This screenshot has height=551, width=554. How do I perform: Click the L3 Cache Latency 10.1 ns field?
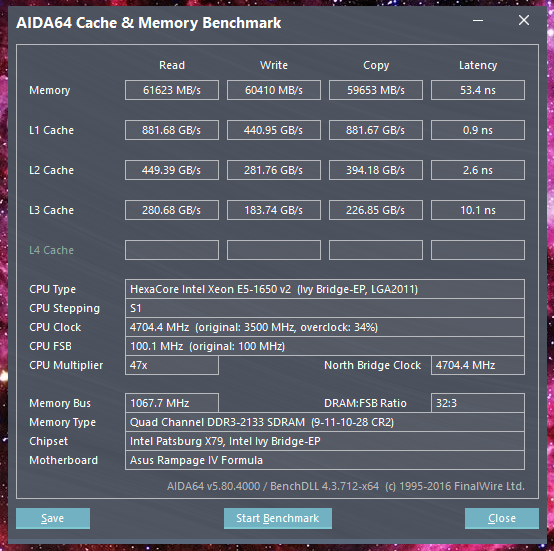[478, 210]
